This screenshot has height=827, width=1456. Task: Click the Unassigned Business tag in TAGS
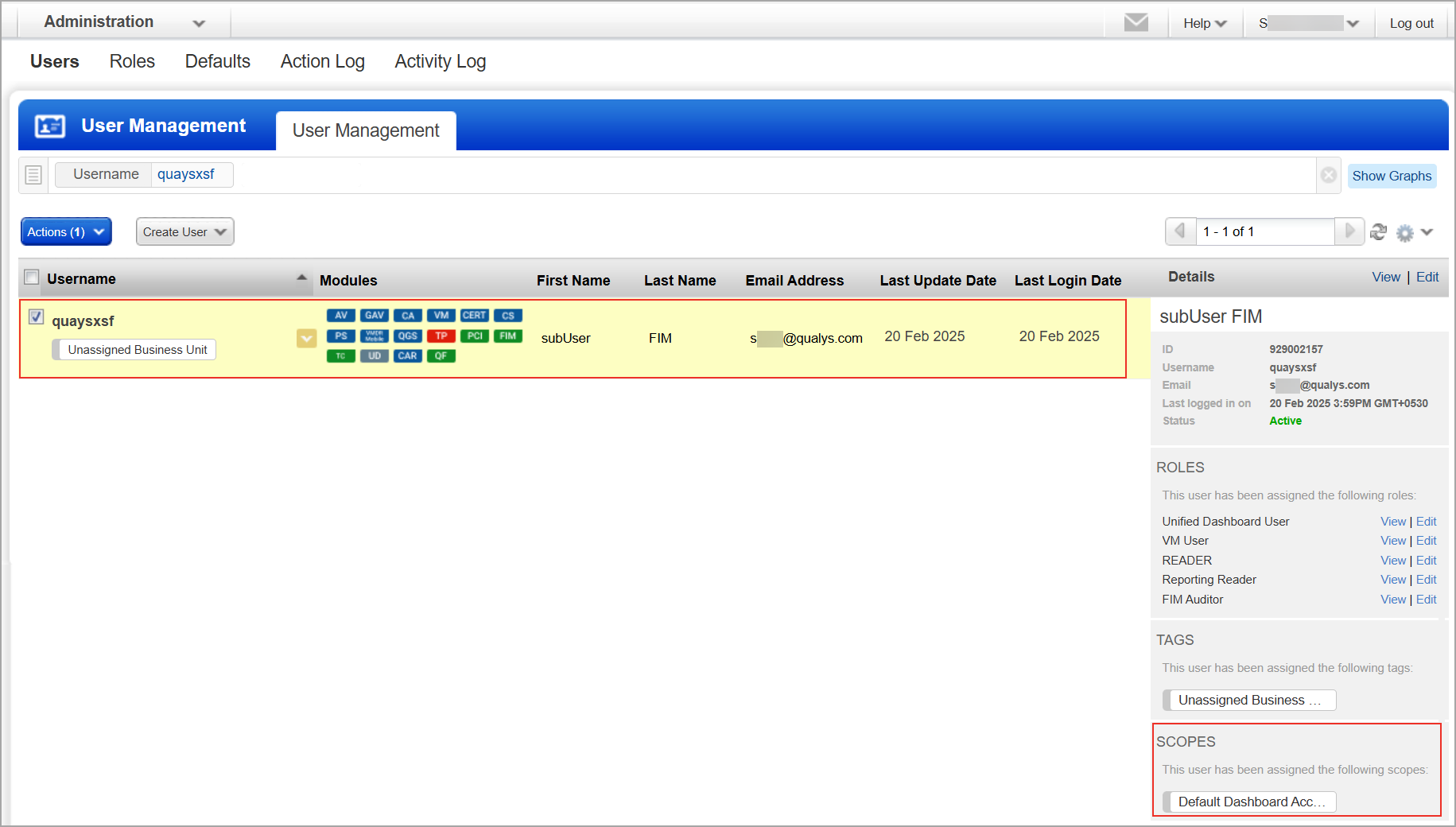click(1249, 700)
